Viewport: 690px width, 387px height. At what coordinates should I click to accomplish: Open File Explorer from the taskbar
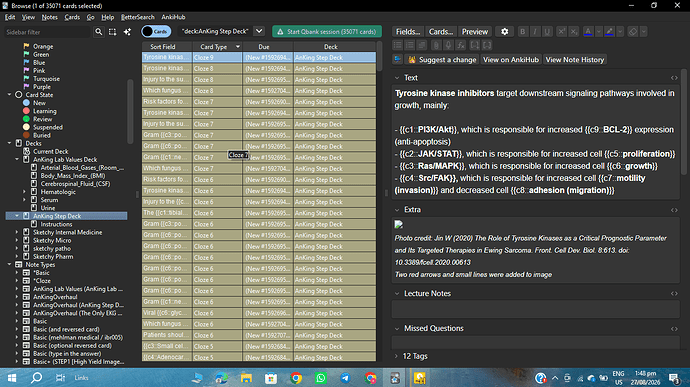(x=246, y=378)
